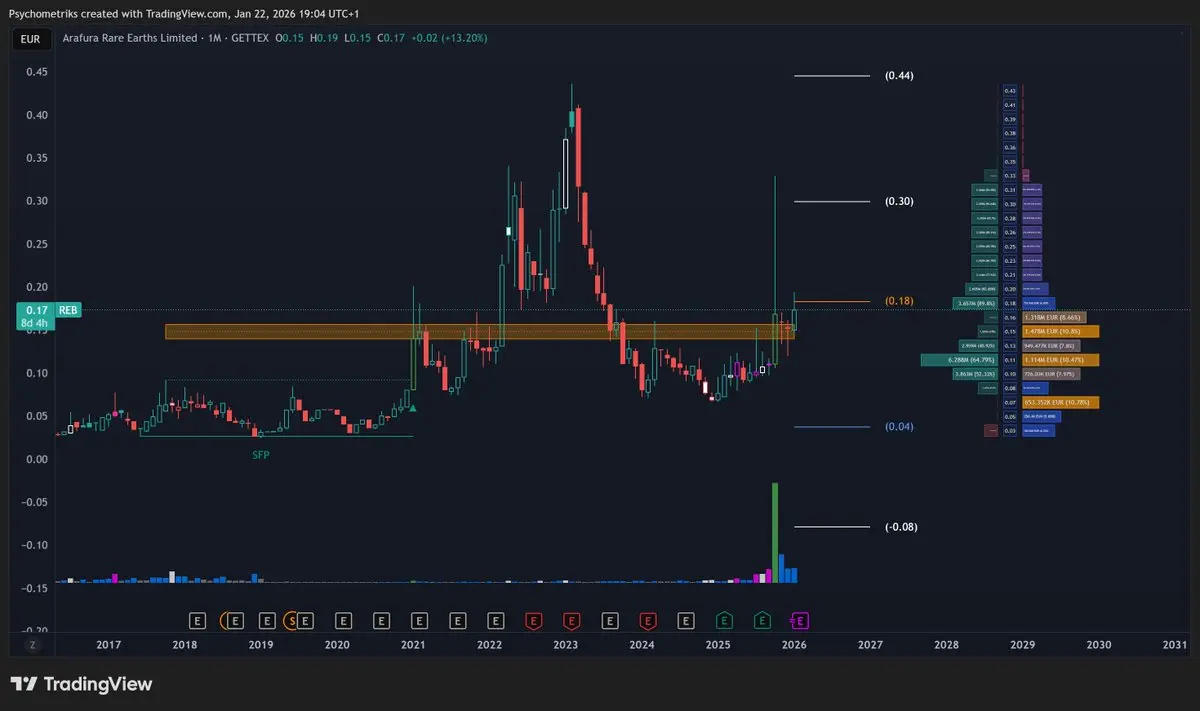The width and height of the screenshot is (1200, 711).
Task: Click the 8d 4h bar countdown label
Action: pos(35,323)
